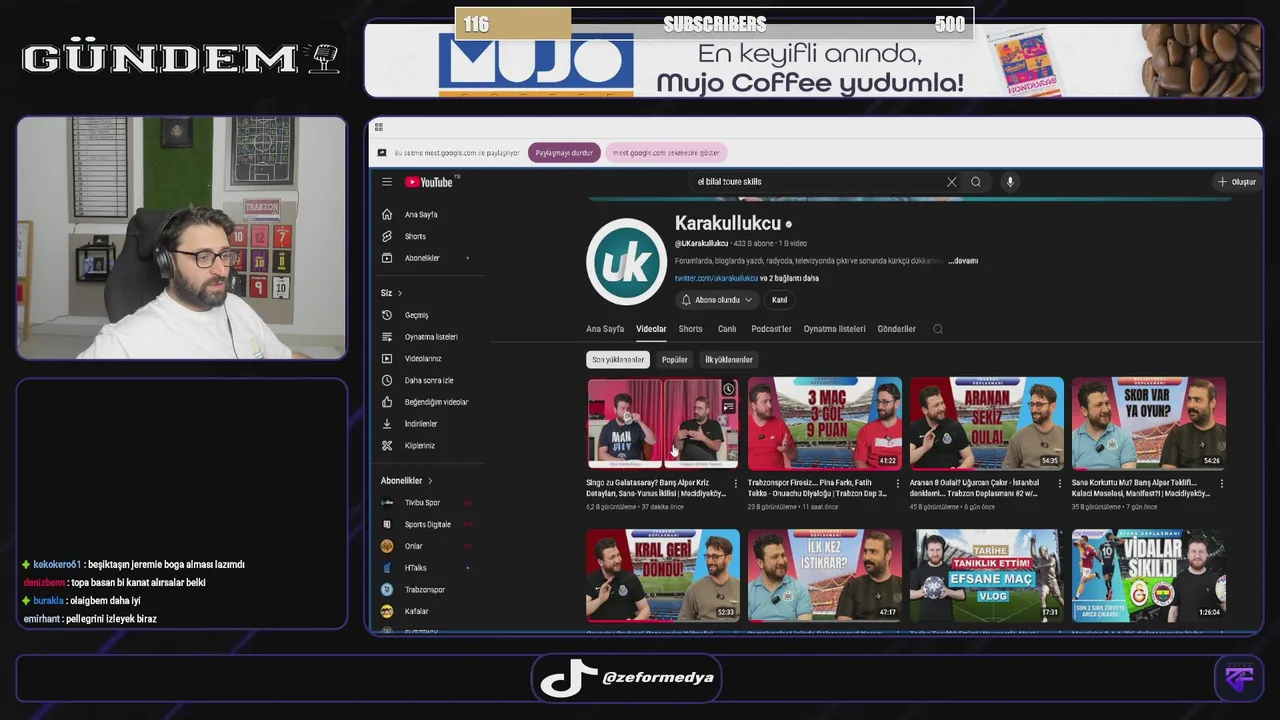Open the browser tab grid icon at top-left
Viewport: 1280px width, 720px height.
tap(380, 128)
